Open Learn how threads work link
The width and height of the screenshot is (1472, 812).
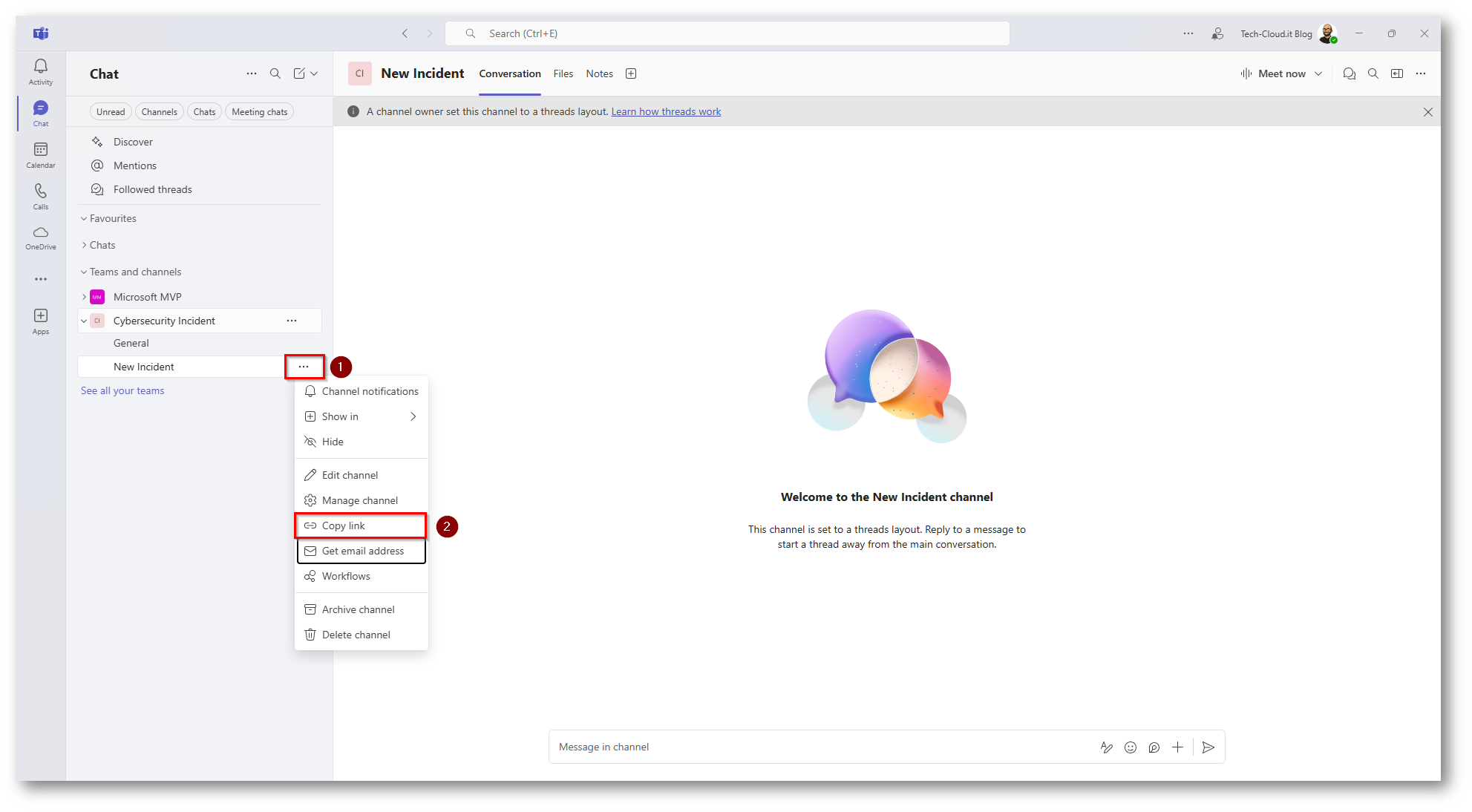click(x=665, y=111)
